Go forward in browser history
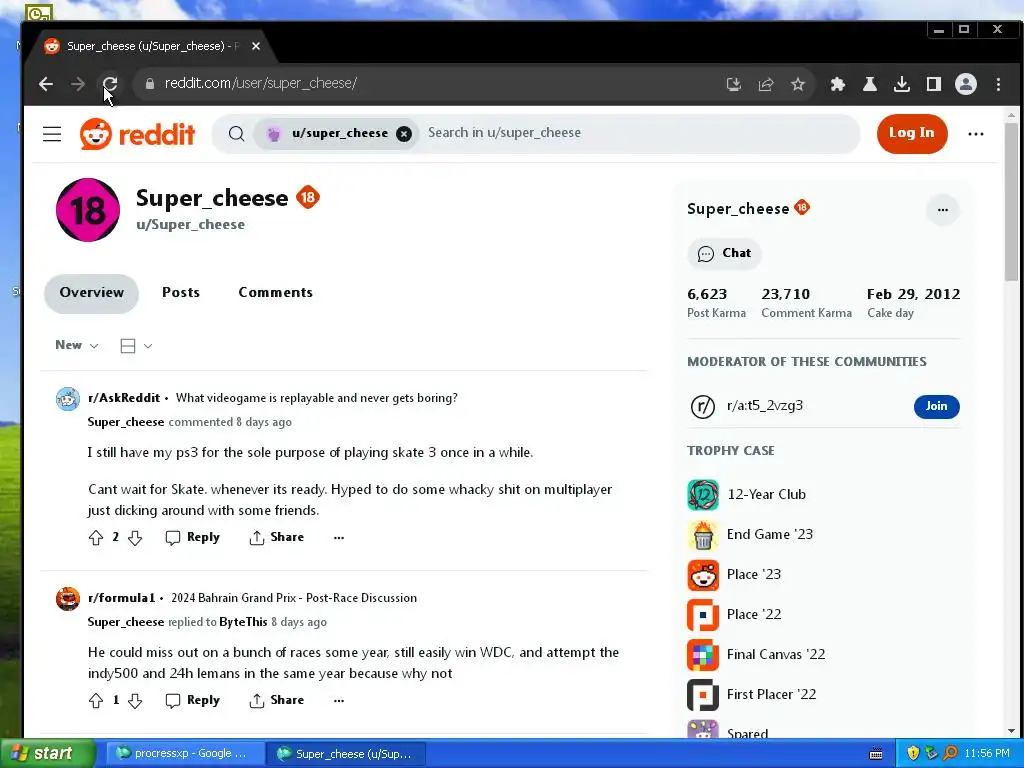 78,84
